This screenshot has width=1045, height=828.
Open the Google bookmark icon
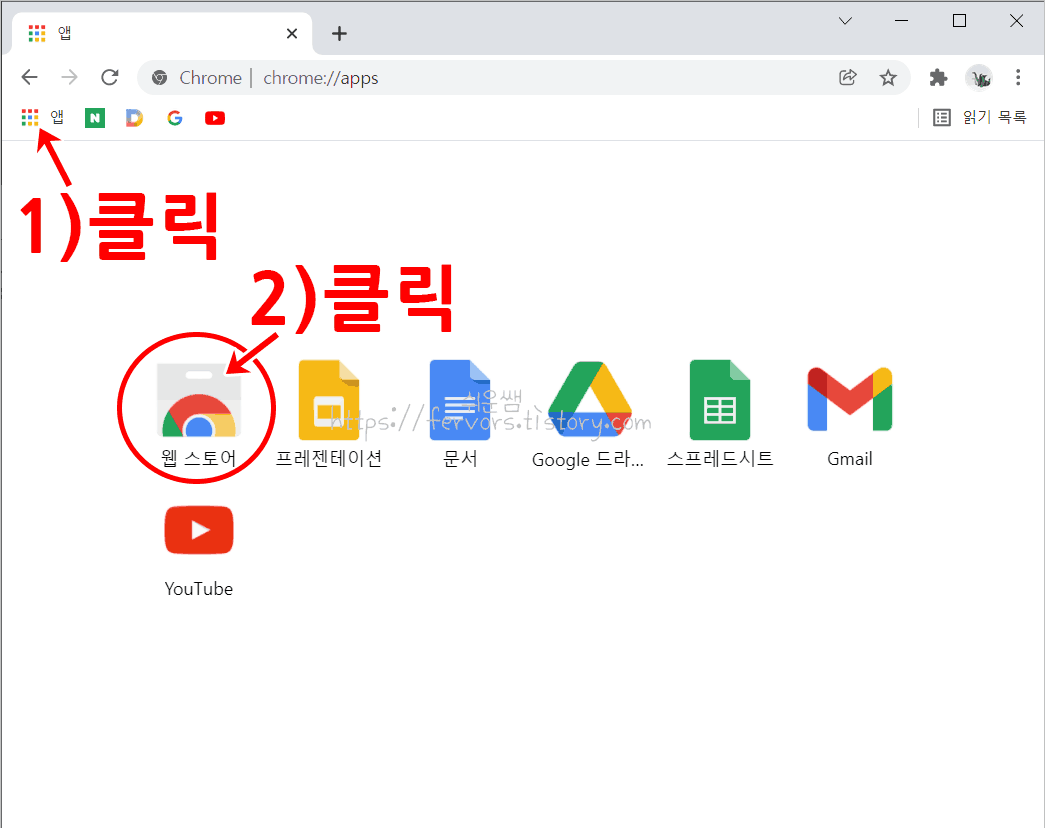coord(175,118)
